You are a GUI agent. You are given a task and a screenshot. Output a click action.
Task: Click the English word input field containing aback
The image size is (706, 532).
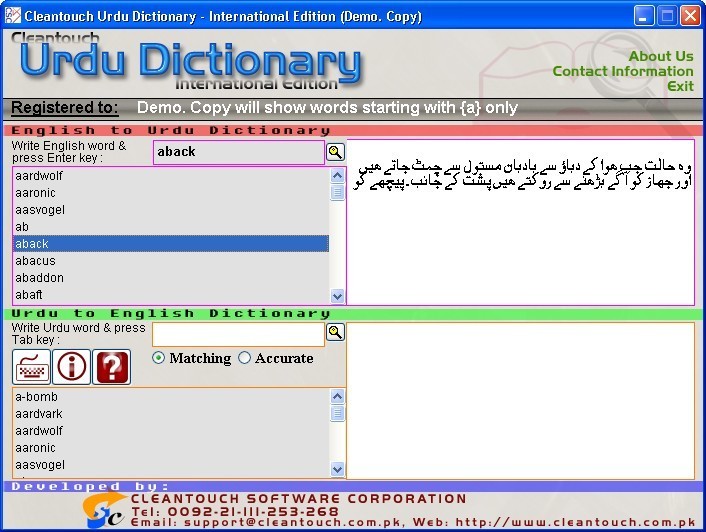click(x=239, y=152)
